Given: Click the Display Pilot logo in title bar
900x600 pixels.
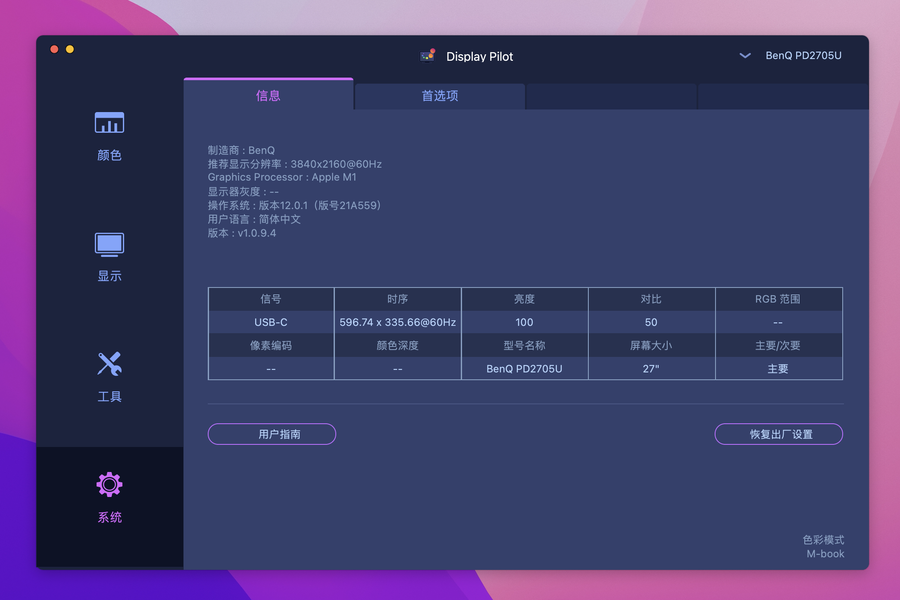Looking at the screenshot, I should [428, 56].
